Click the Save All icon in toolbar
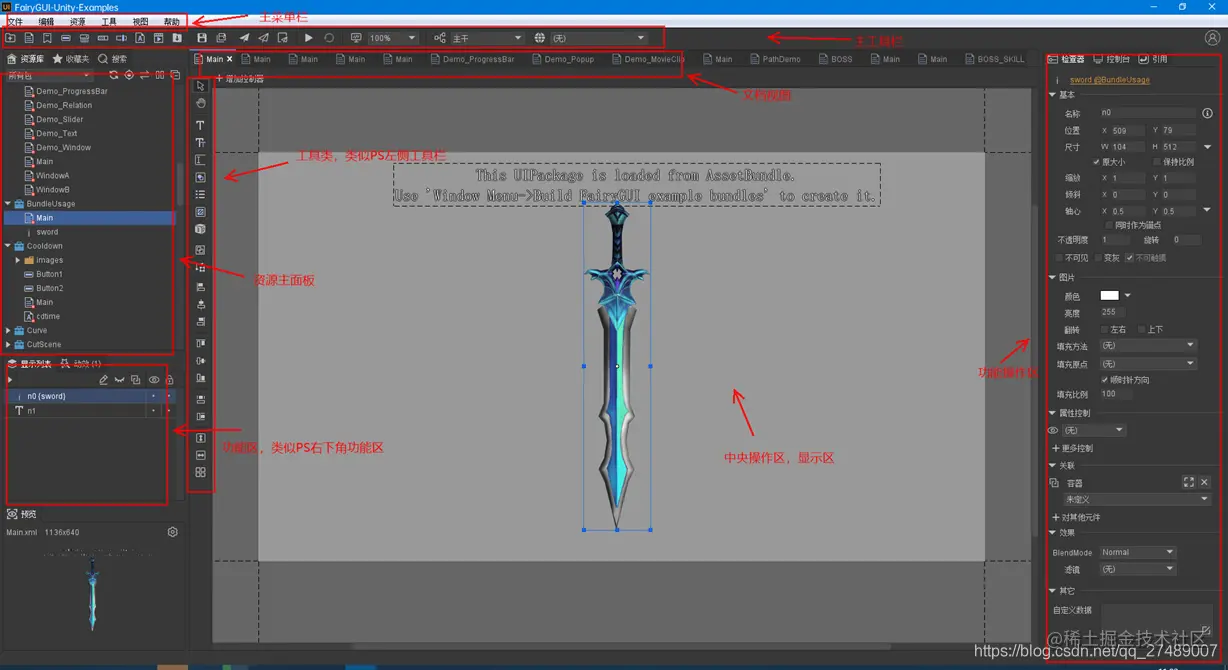 point(221,38)
